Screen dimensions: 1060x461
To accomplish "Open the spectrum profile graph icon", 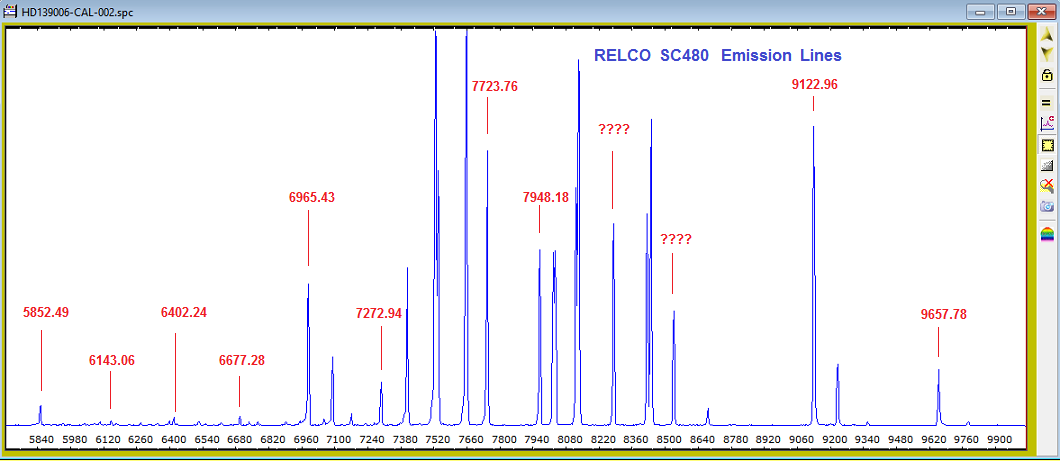I will [x=1046, y=124].
